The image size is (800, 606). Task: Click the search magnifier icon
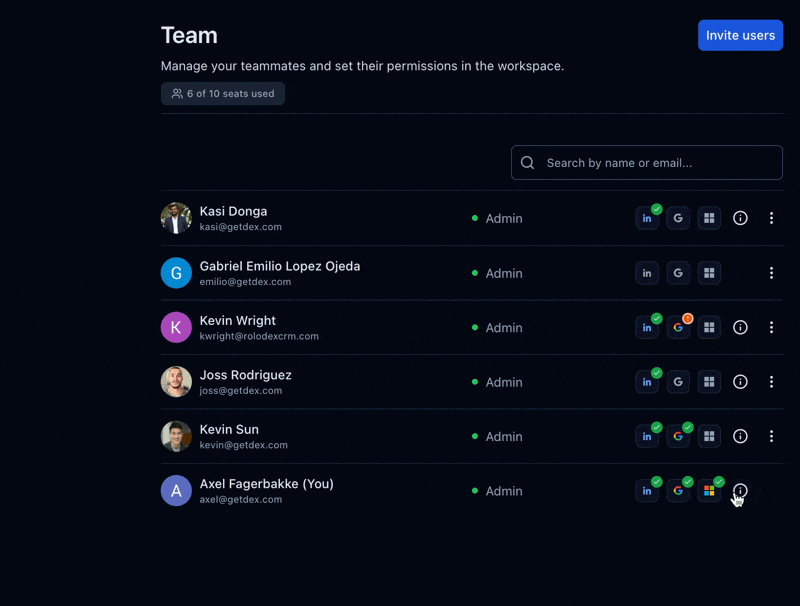(x=528, y=163)
